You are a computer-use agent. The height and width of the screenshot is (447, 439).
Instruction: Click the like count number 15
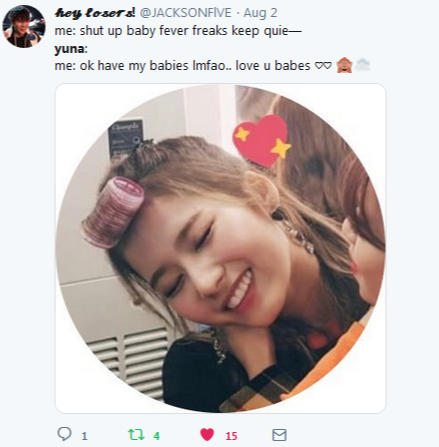point(231,436)
